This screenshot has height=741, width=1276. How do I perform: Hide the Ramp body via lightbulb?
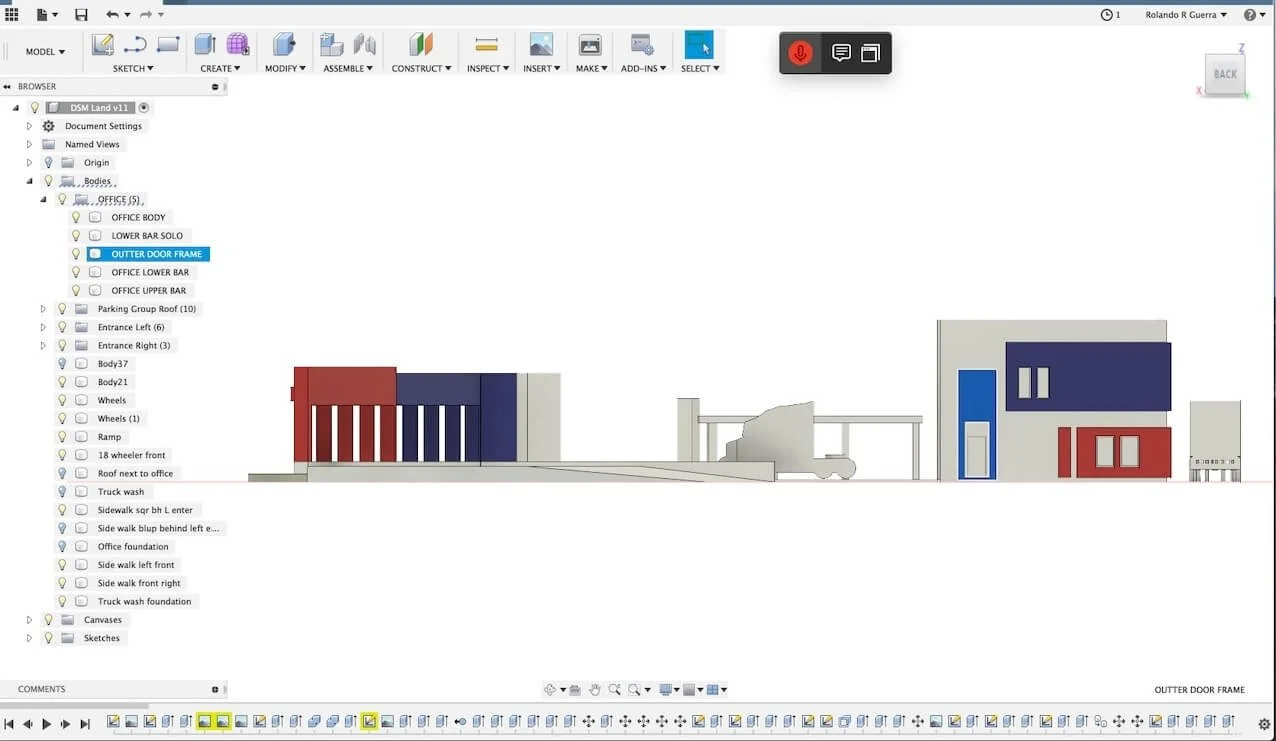(x=62, y=437)
